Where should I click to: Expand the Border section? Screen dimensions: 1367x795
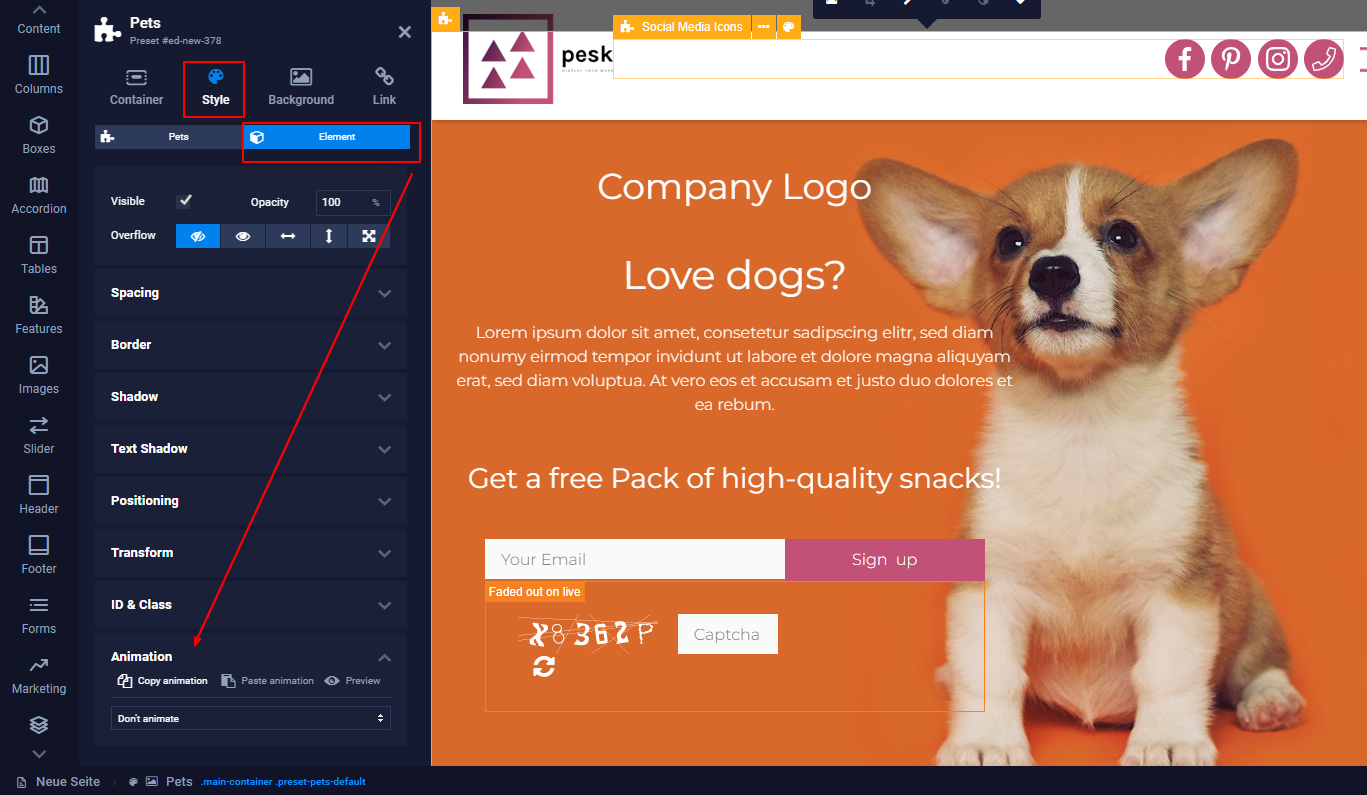click(x=250, y=345)
